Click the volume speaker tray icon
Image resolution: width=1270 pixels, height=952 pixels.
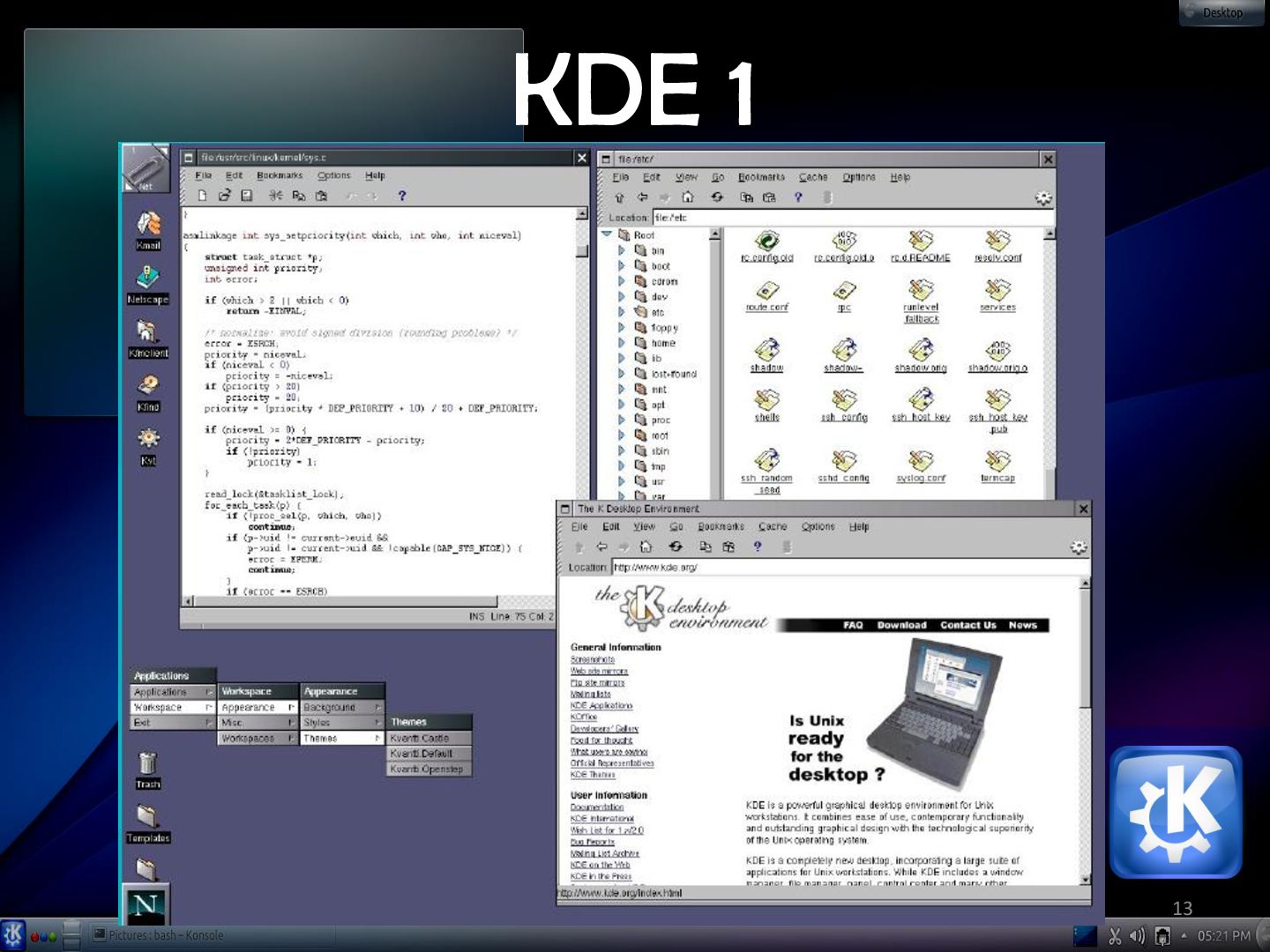1137,936
